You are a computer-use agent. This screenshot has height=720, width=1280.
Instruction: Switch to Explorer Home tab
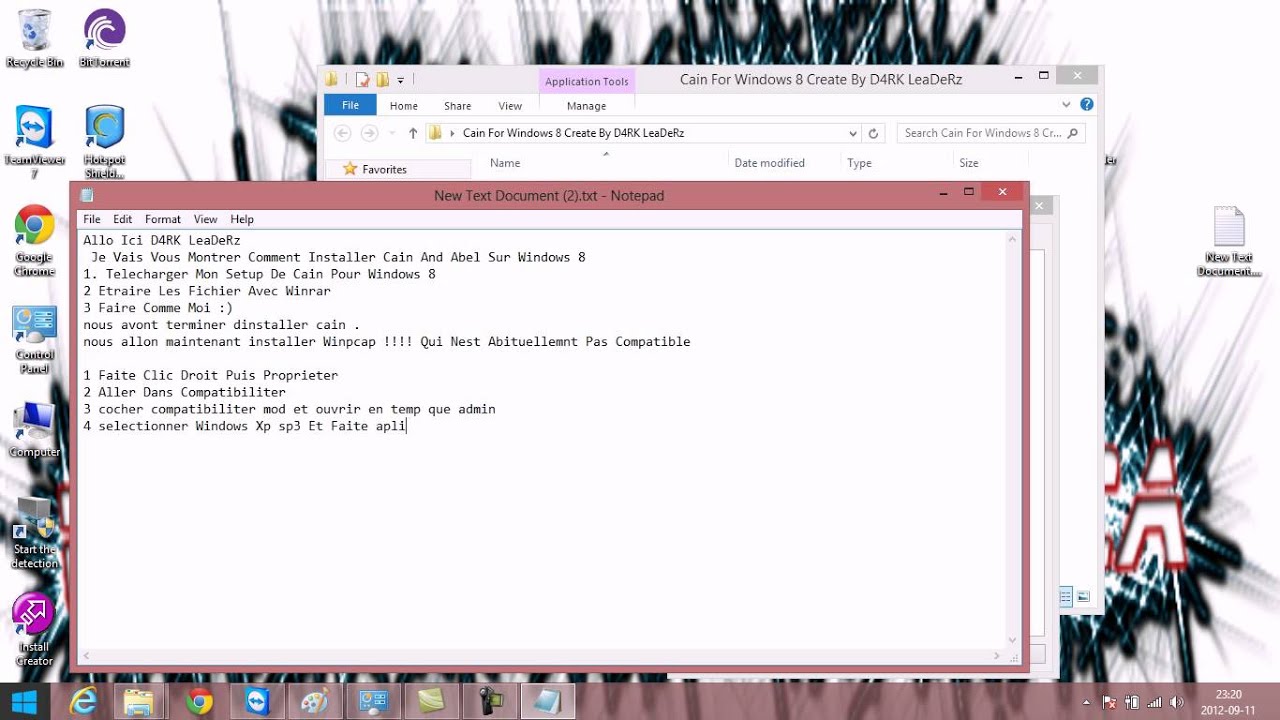point(404,105)
